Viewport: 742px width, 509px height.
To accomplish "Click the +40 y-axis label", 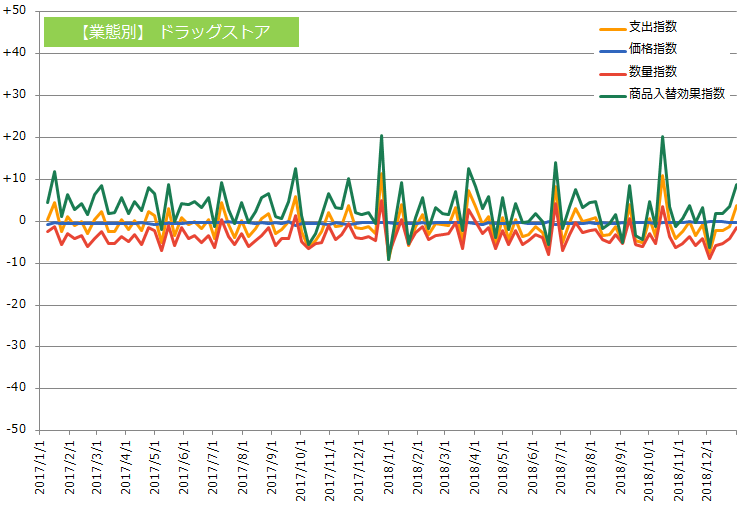I will (14, 53).
